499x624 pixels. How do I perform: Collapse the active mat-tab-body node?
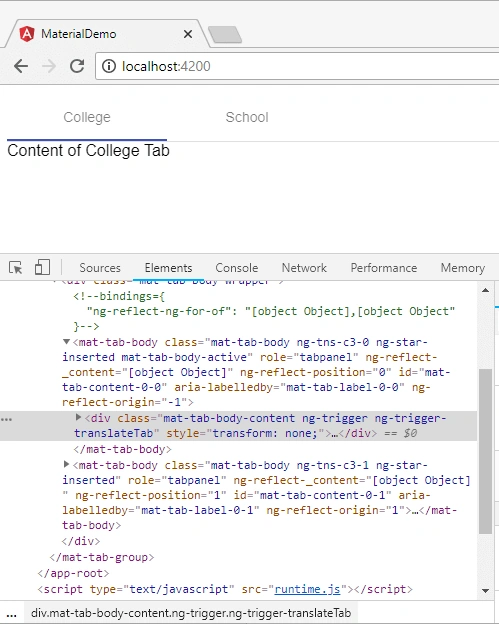pos(66,342)
